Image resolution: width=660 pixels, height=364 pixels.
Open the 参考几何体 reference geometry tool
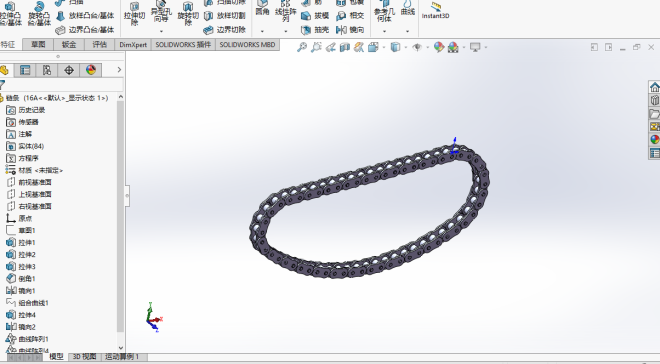384,11
